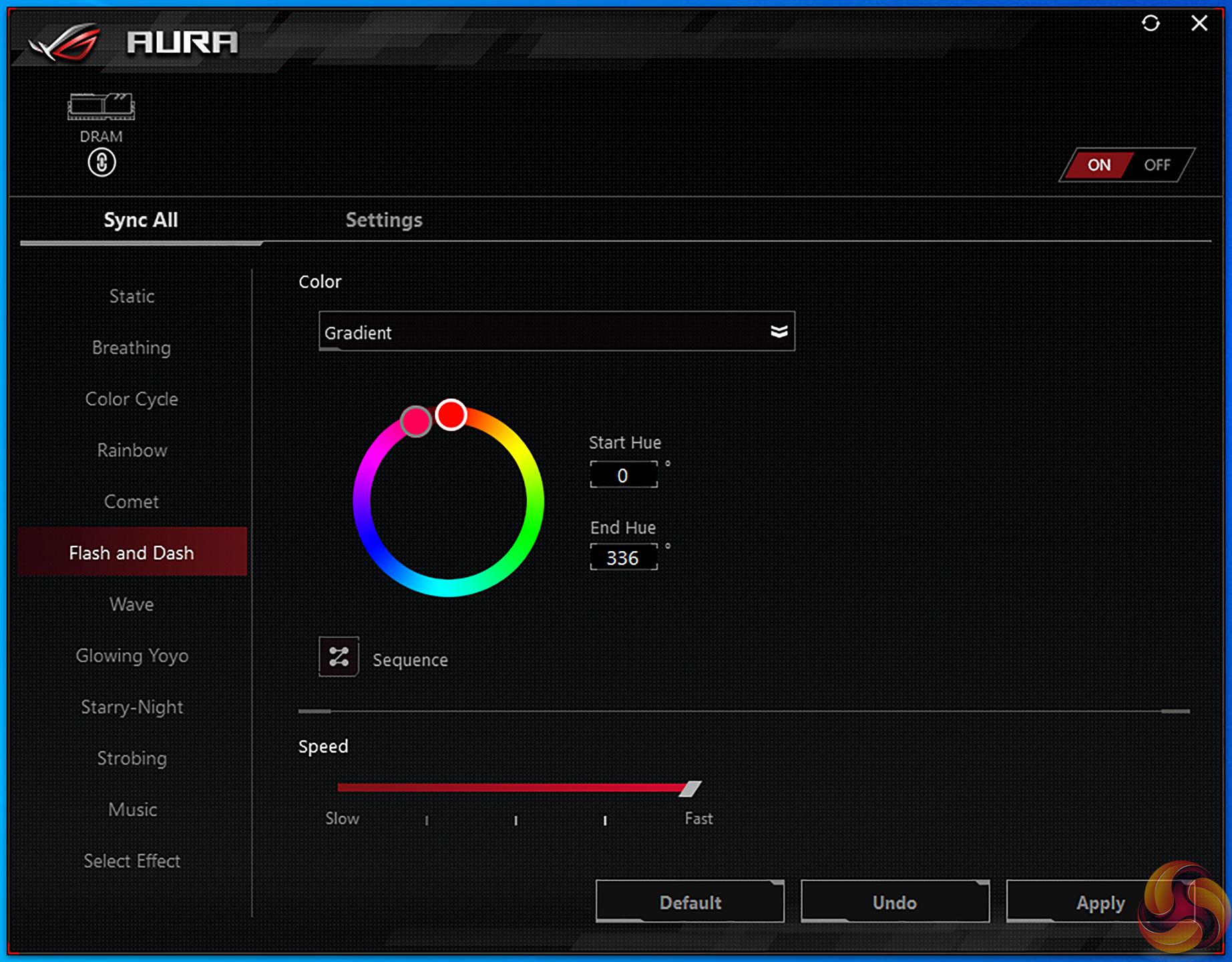Select the Breathing effect
The width and height of the screenshot is (1232, 962).
[132, 347]
